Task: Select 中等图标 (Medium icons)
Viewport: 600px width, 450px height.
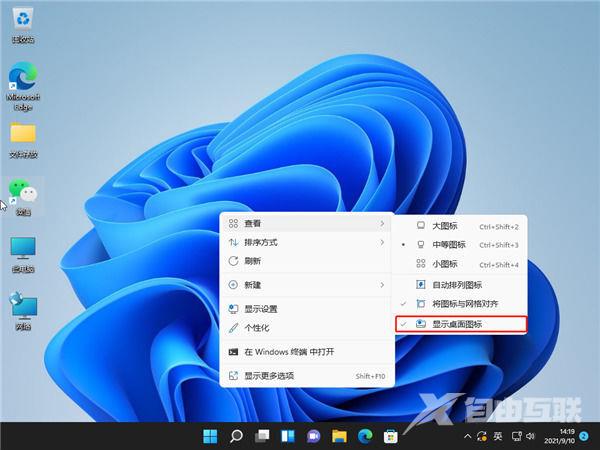Action: 461,245
